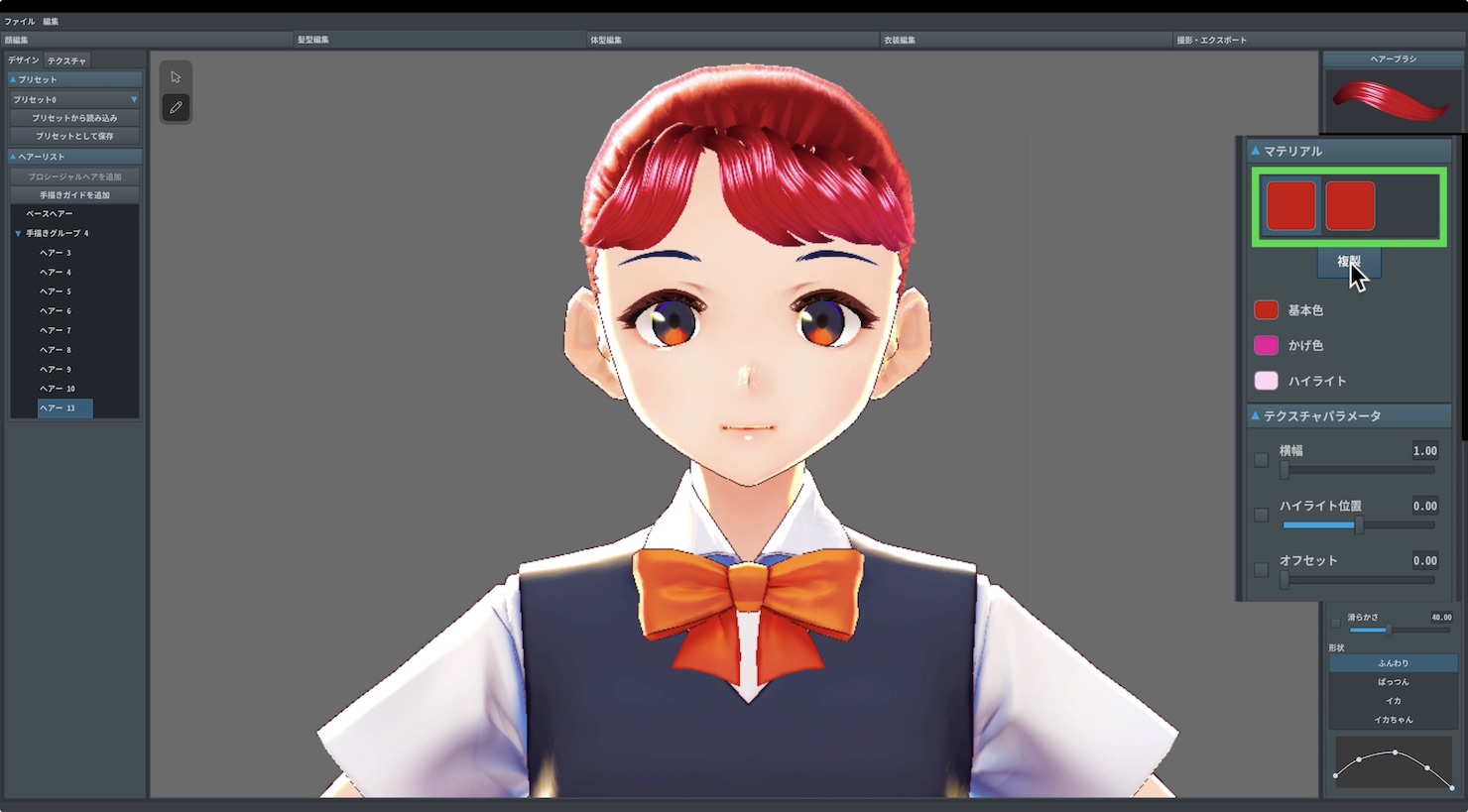
Task: Click the オフセット slider
Action: (1357, 580)
